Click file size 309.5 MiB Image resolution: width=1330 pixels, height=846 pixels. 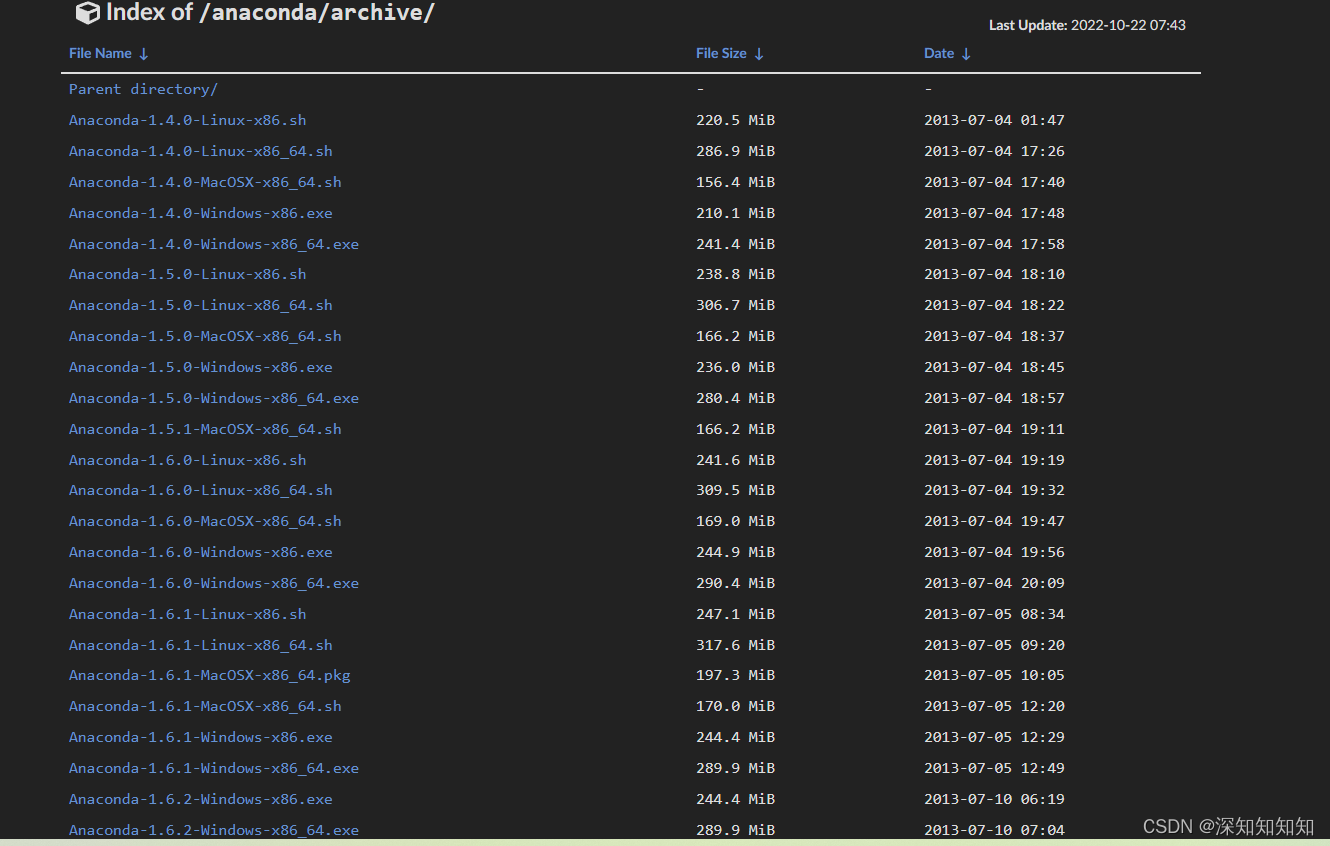point(735,490)
